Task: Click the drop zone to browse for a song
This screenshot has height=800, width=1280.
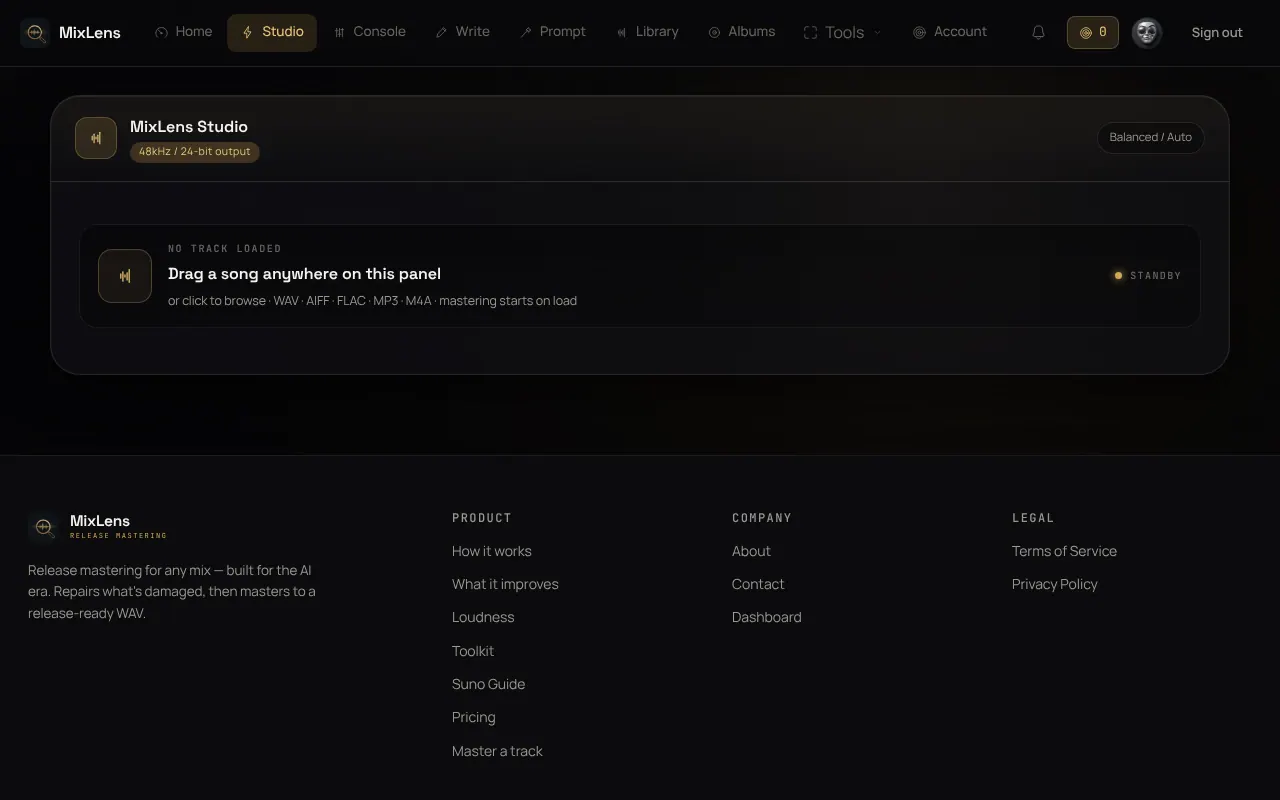Action: 640,276
